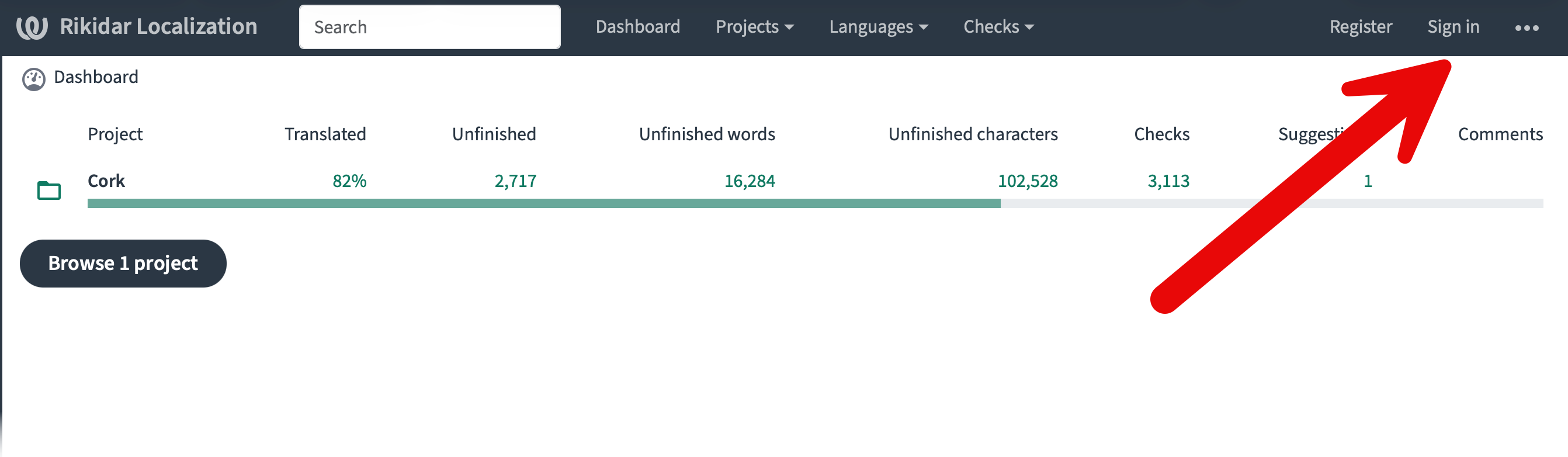This screenshot has width=1568, height=457.
Task: Open the 3,113 checks link
Action: click(1168, 181)
